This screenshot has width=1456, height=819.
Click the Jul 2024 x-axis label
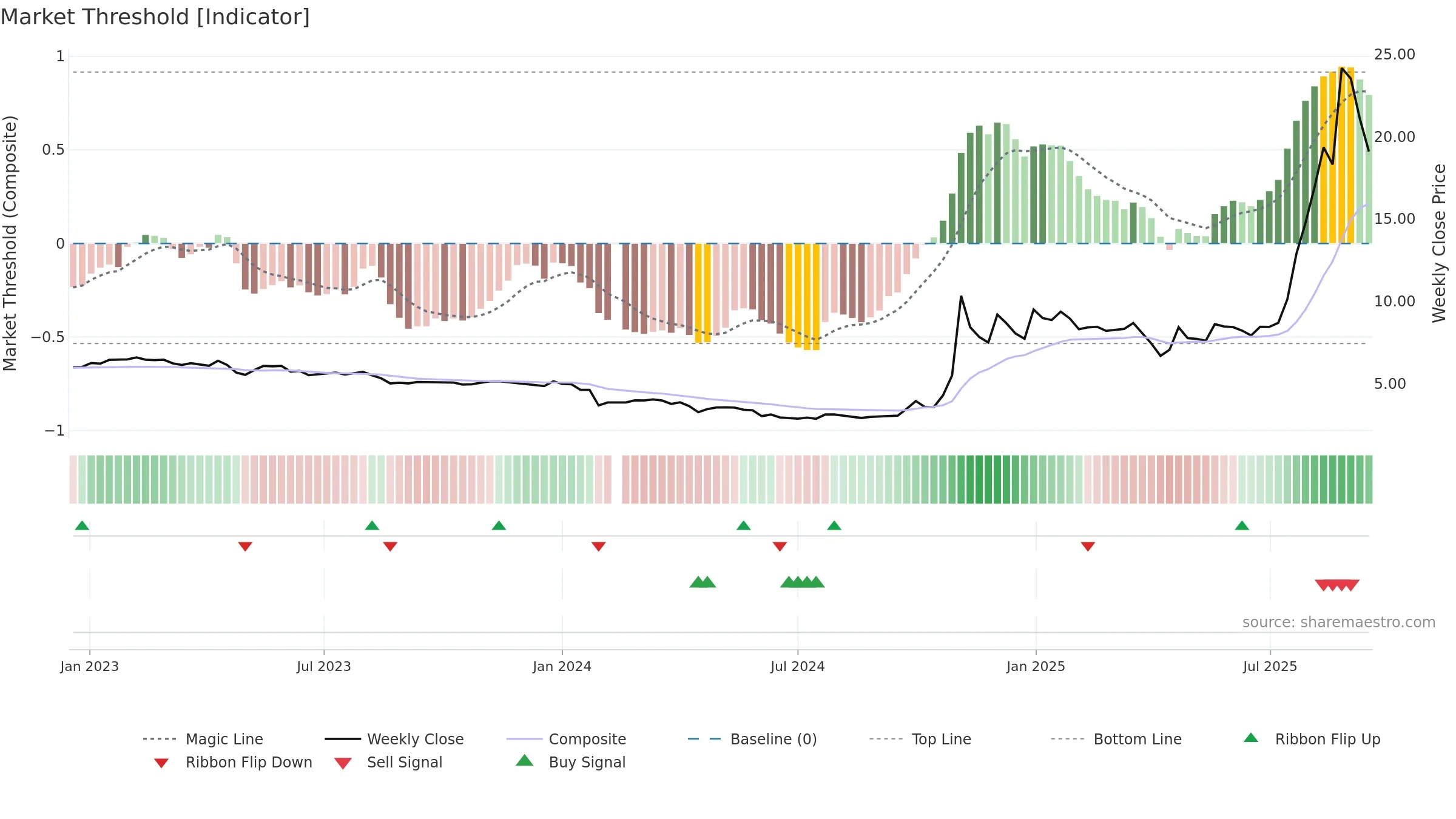[798, 667]
